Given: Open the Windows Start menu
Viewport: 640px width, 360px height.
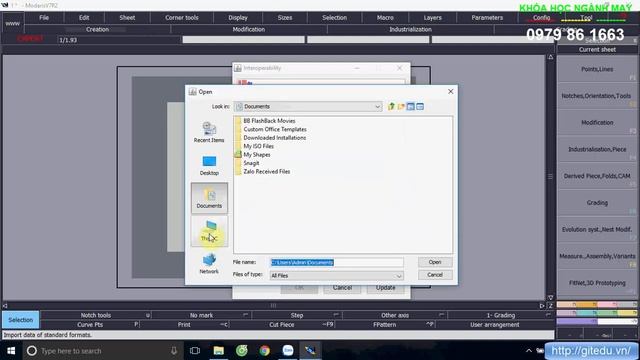Looking at the screenshot, I should [11, 351].
